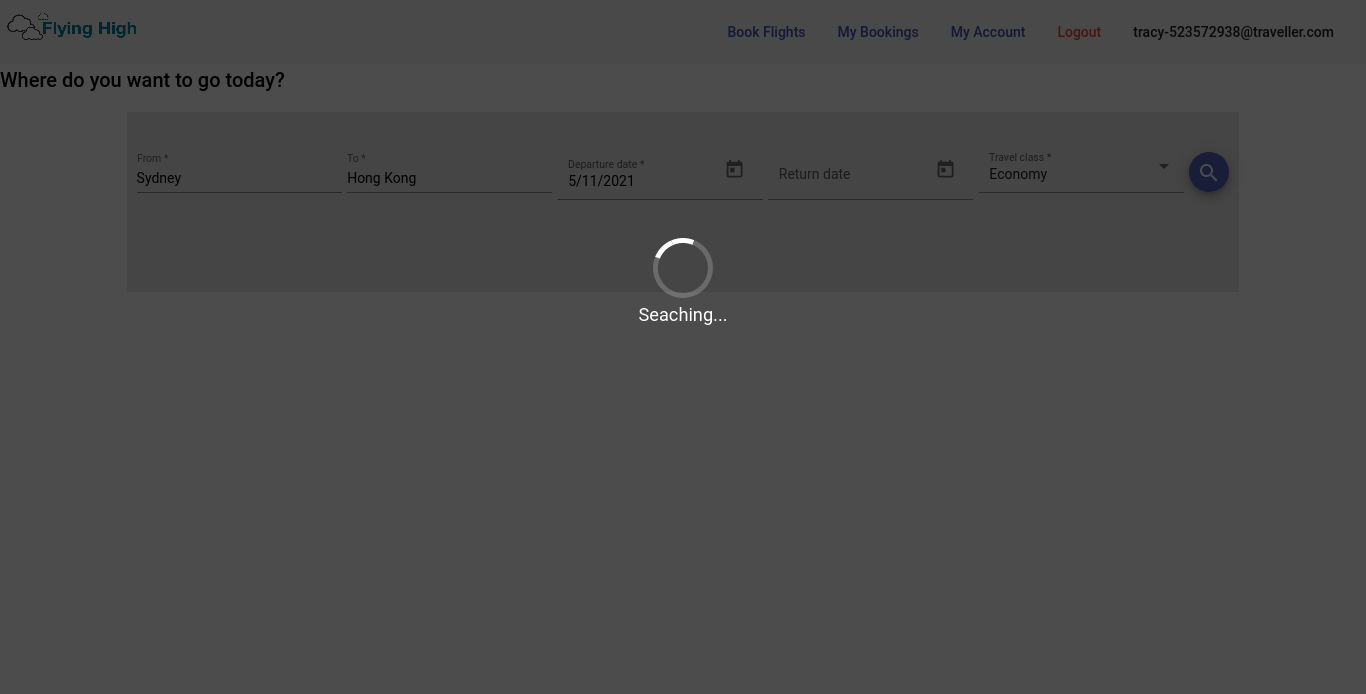Log out using the Logout link

(x=1079, y=32)
